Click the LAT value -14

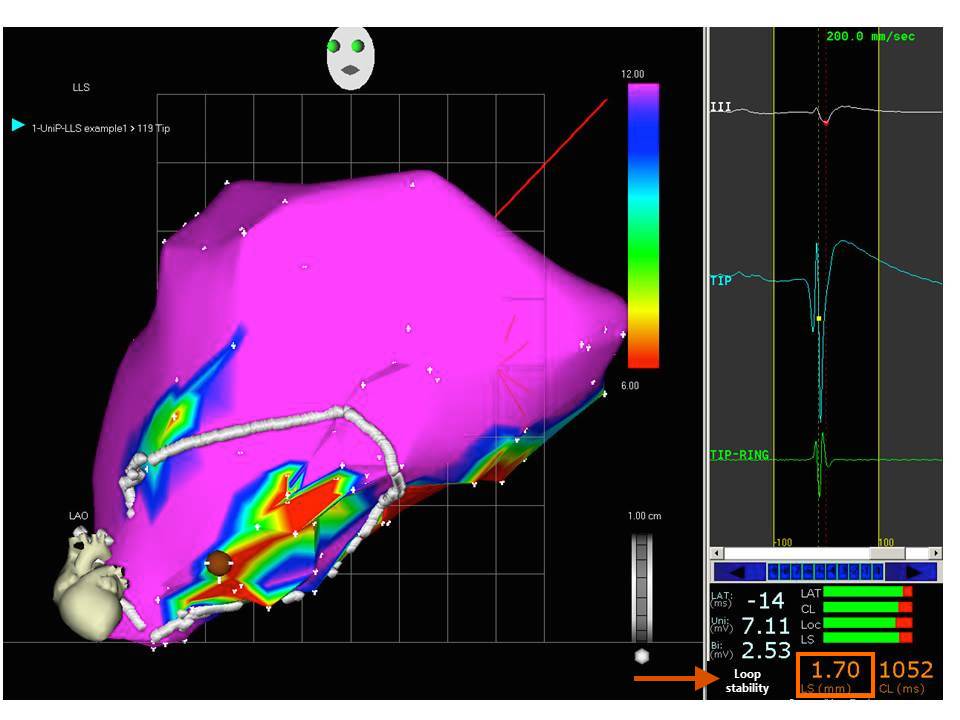(x=765, y=601)
